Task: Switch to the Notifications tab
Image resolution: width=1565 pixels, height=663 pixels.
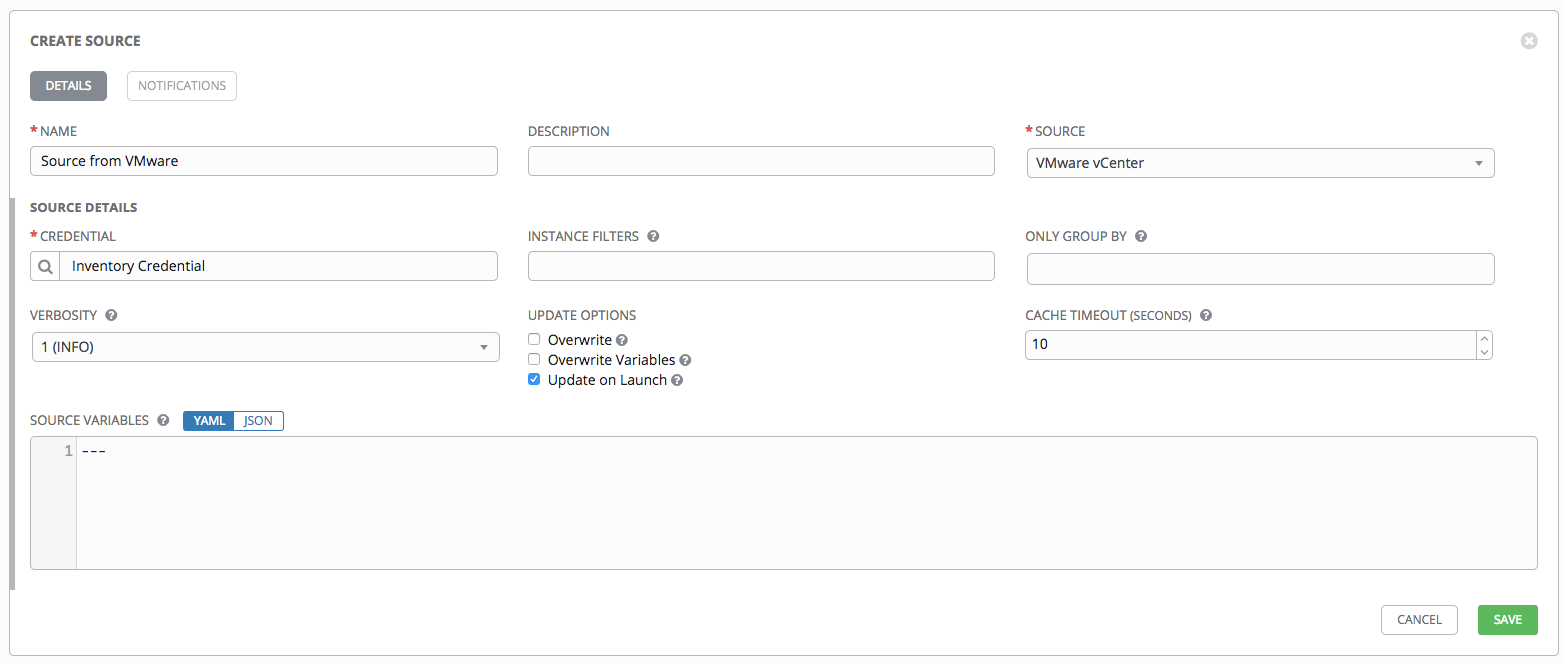Action: click(x=182, y=86)
